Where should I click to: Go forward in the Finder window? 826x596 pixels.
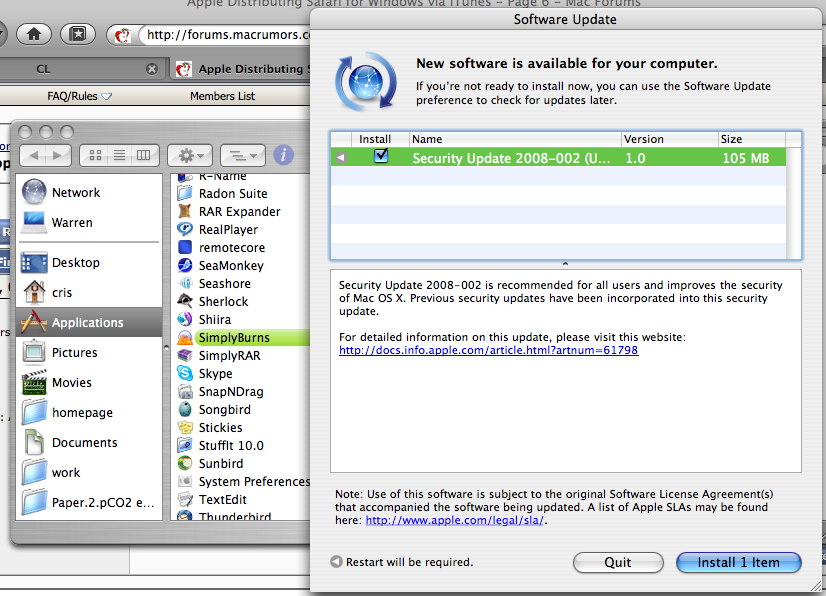point(59,155)
